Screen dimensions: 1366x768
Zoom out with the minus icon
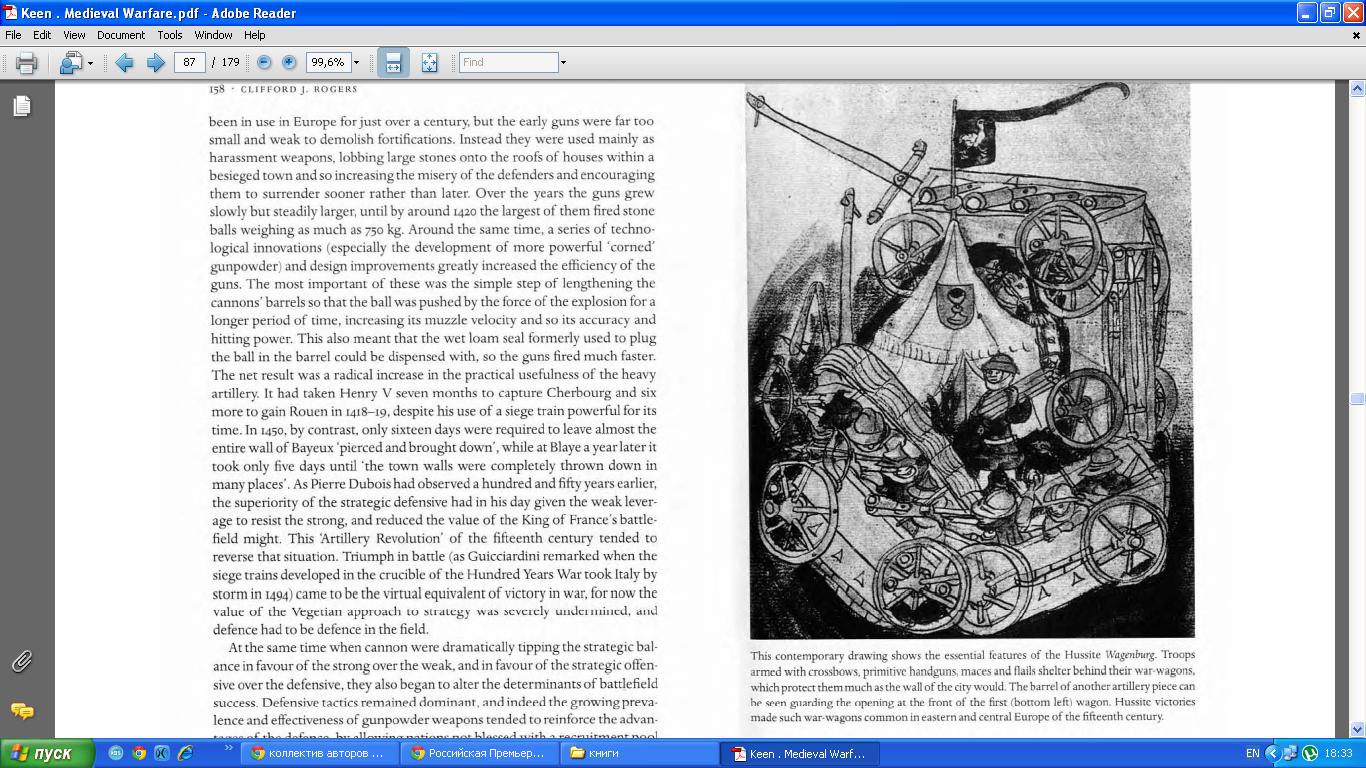click(x=264, y=62)
